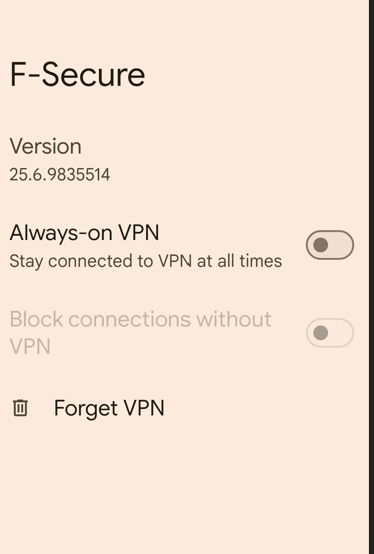Enable staying connected to VPN at all times
The height and width of the screenshot is (554, 374).
(x=330, y=245)
